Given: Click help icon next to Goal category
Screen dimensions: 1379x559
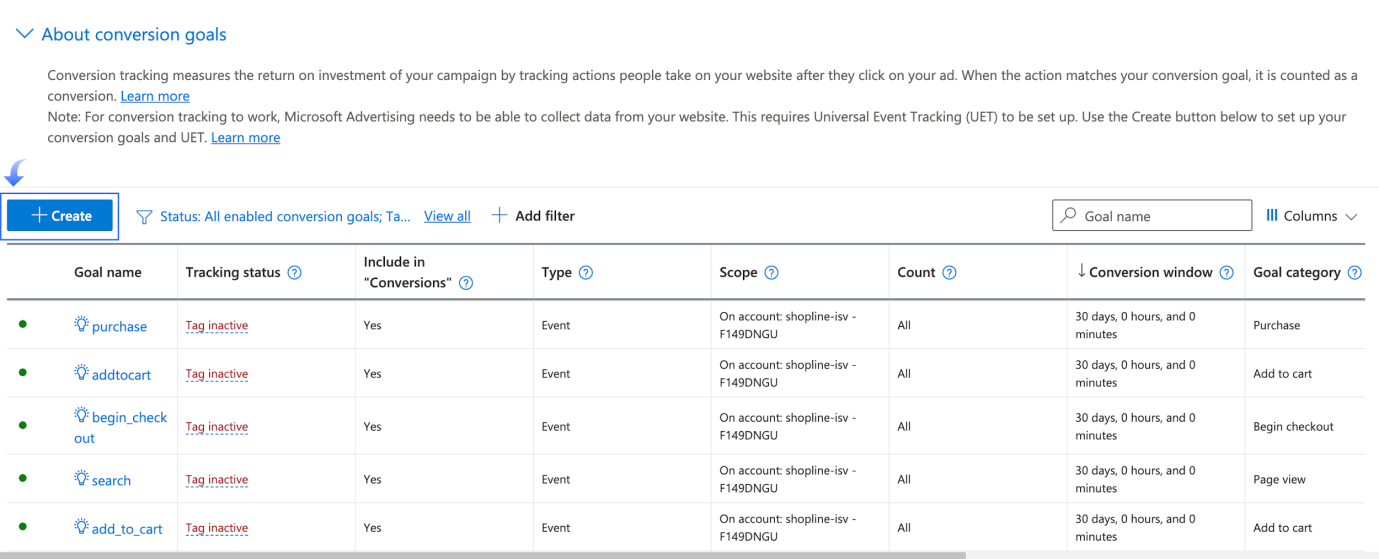Looking at the screenshot, I should 1355,273.
